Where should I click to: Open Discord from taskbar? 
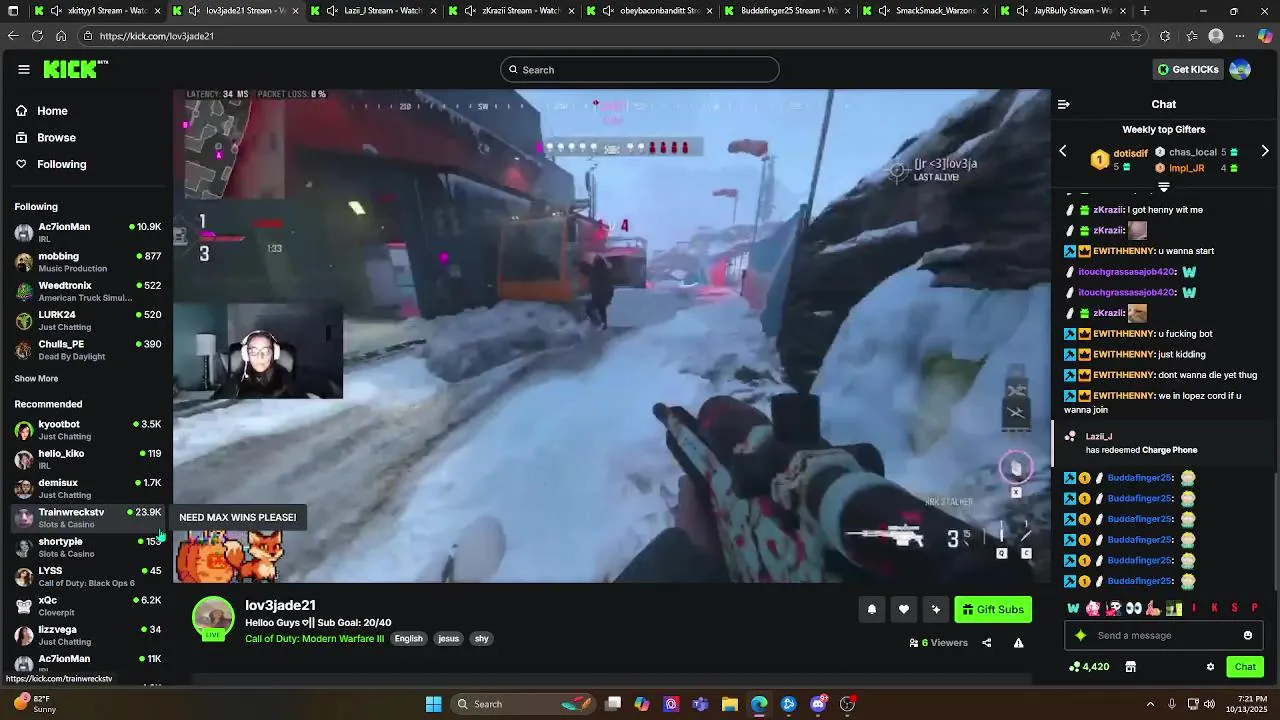[x=818, y=704]
